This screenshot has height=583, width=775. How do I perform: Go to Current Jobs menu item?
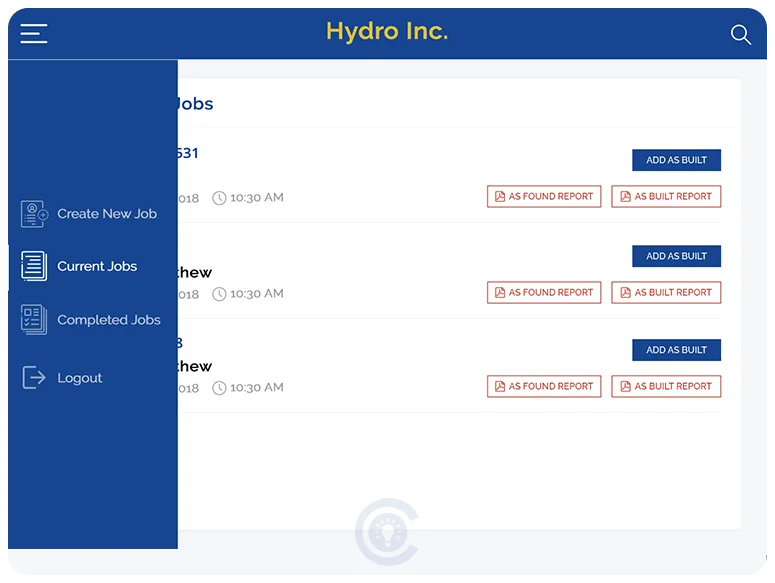click(x=97, y=266)
